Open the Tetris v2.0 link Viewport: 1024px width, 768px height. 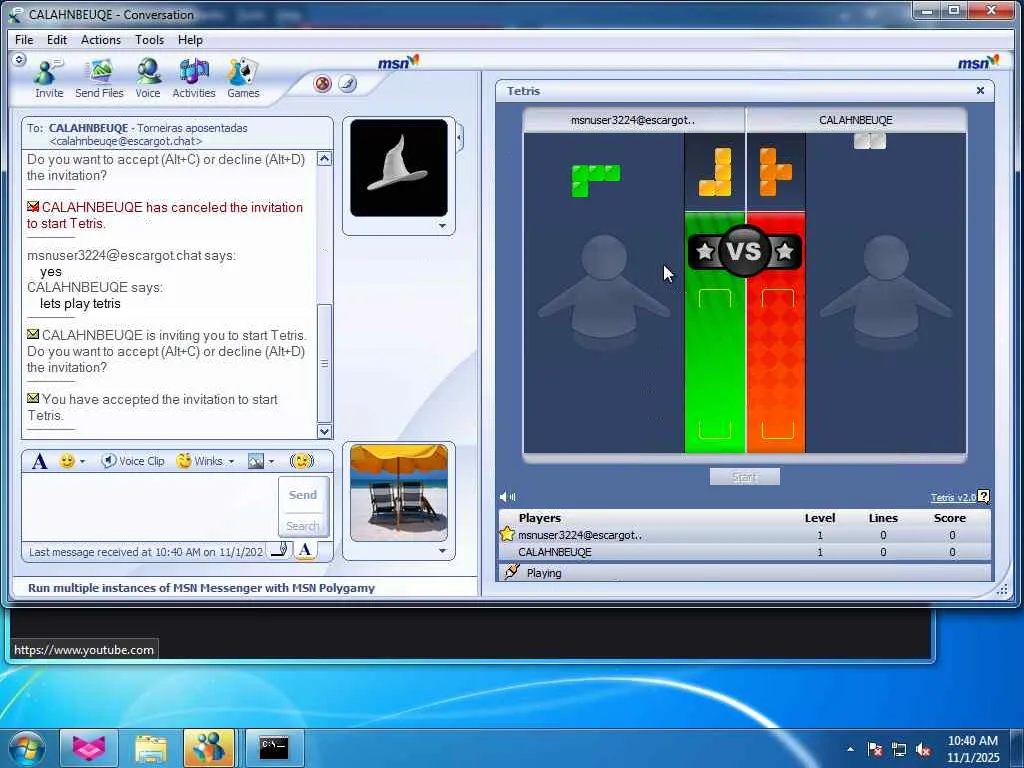953,498
